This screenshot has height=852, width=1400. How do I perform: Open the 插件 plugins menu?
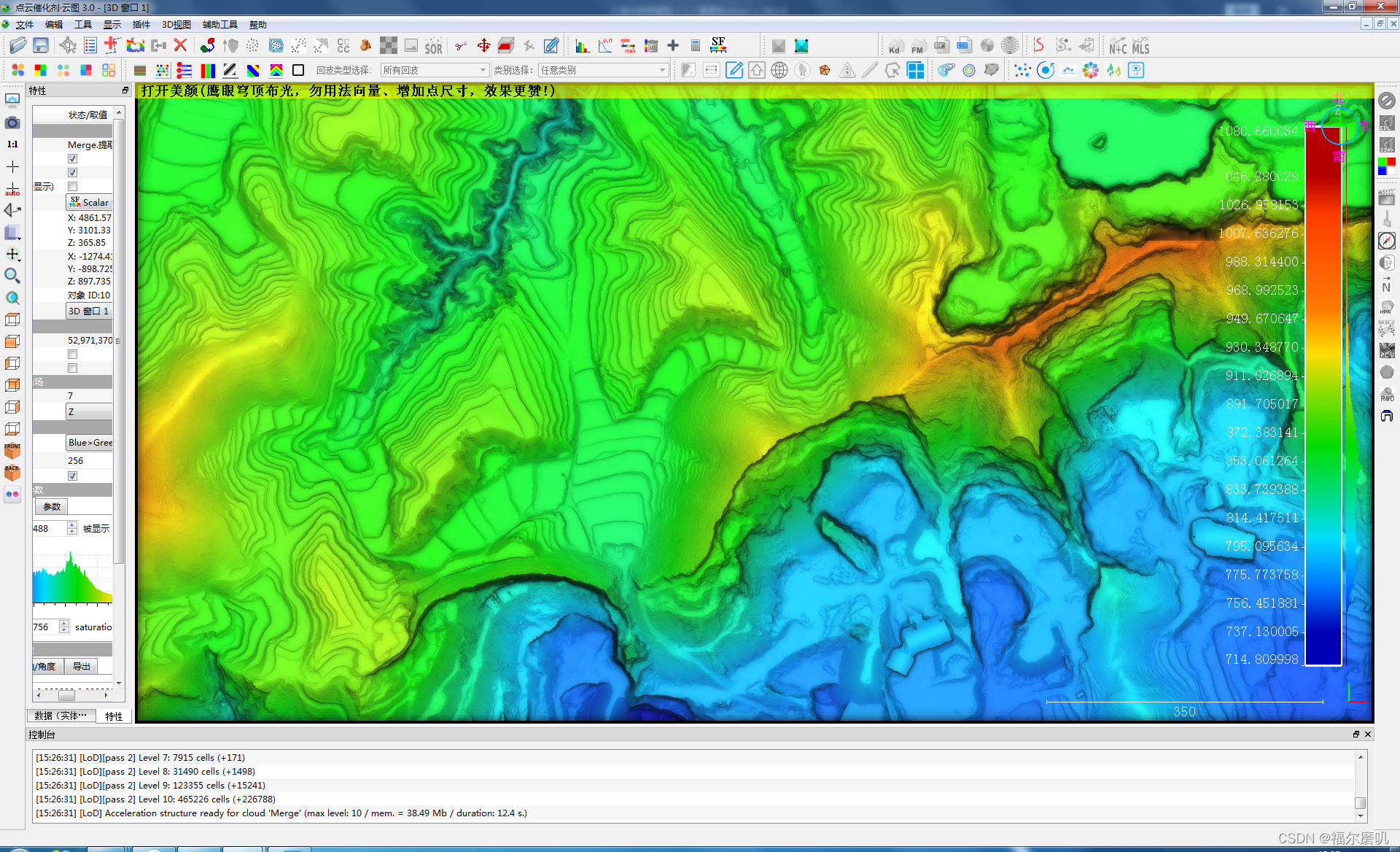[x=141, y=25]
